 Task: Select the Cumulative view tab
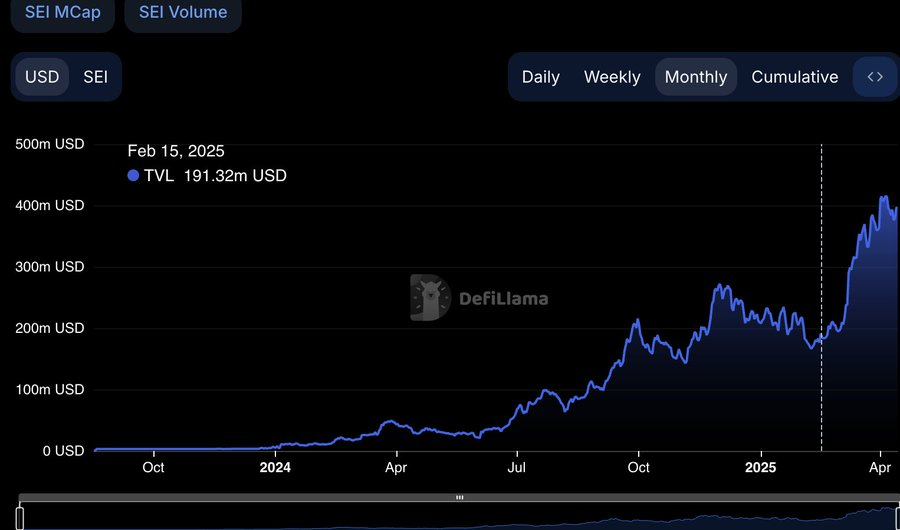794,77
